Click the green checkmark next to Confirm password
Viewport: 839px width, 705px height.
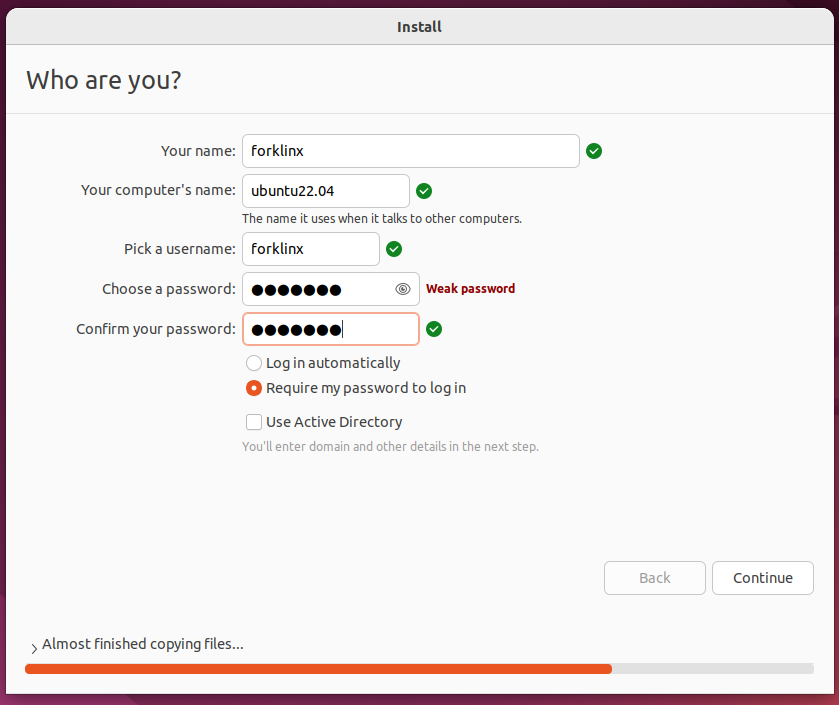coord(434,329)
